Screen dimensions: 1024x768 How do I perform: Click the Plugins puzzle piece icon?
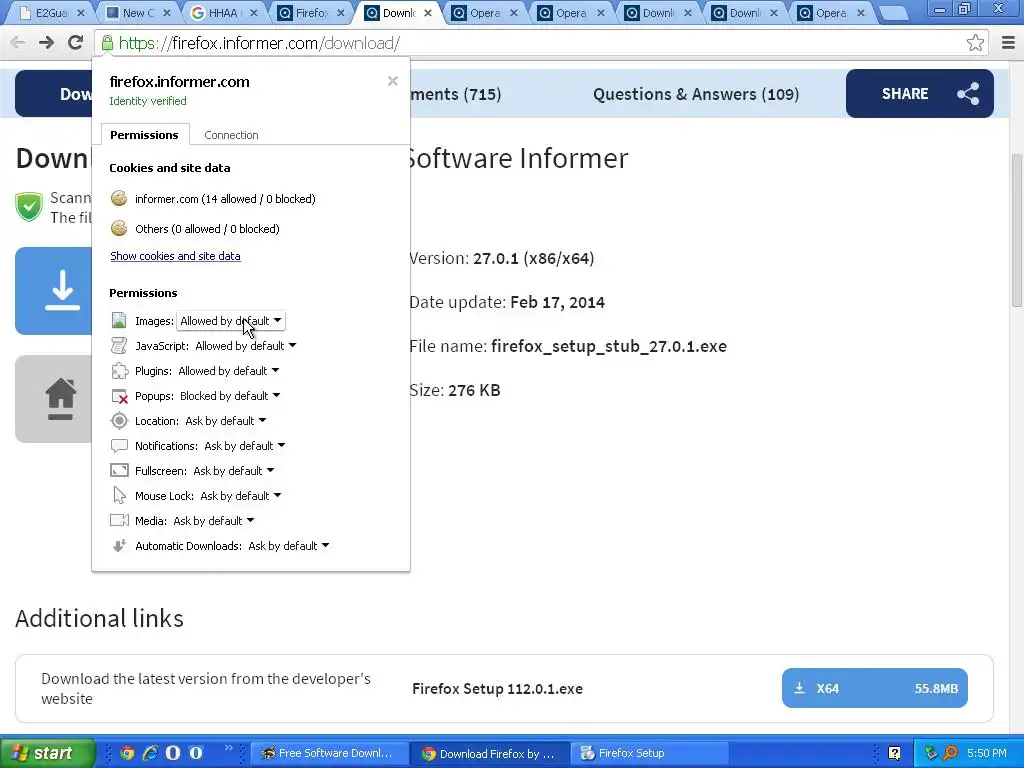tap(120, 371)
